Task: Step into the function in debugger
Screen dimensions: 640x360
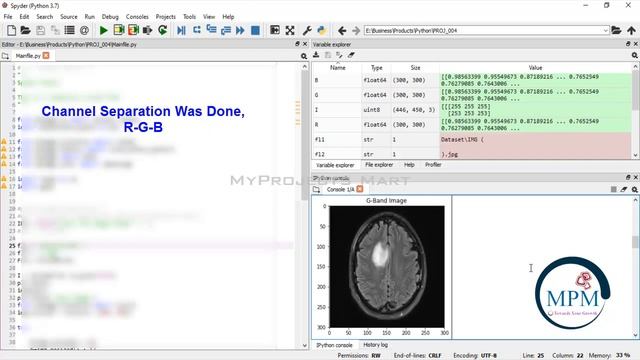Action: [x=211, y=29]
